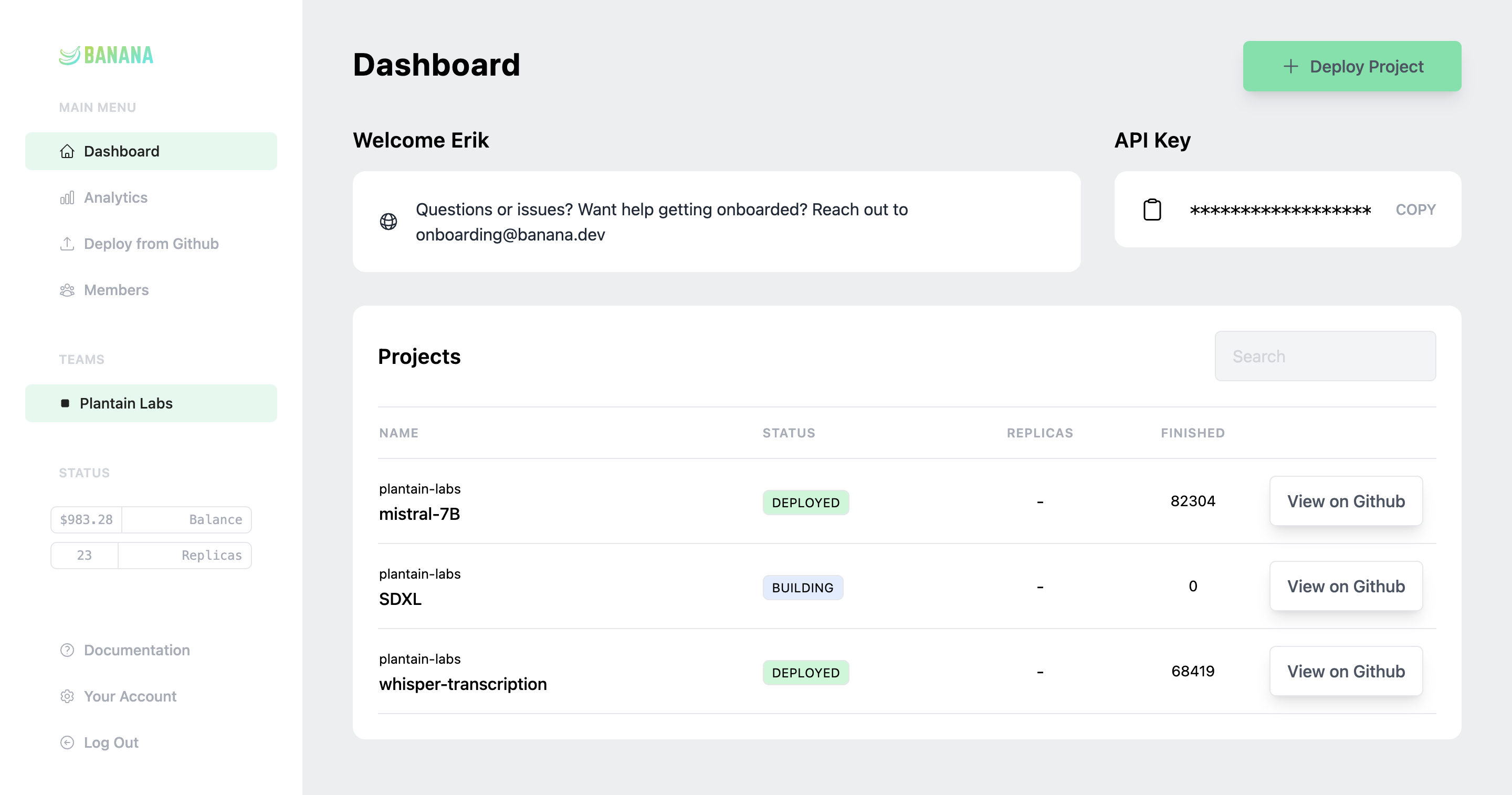Click the Dashboard home icon
Viewport: 1512px width, 795px height.
pyautogui.click(x=67, y=151)
